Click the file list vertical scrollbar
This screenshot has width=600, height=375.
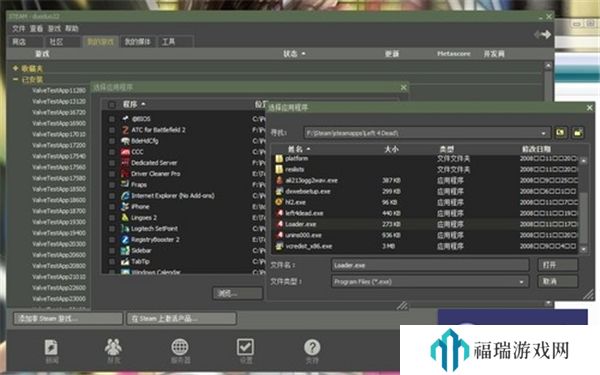(584, 205)
